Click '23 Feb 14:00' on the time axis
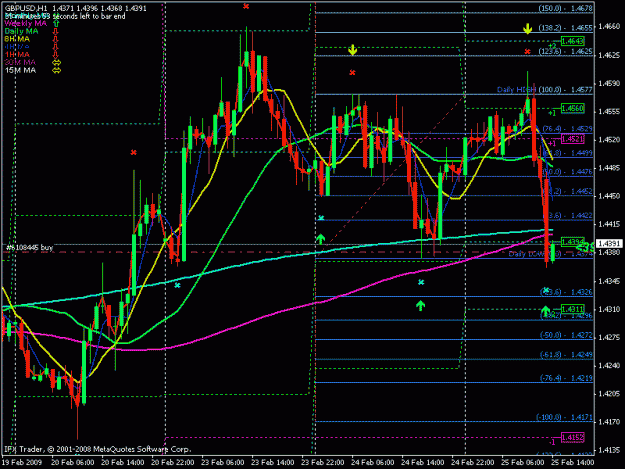 (x=273, y=462)
